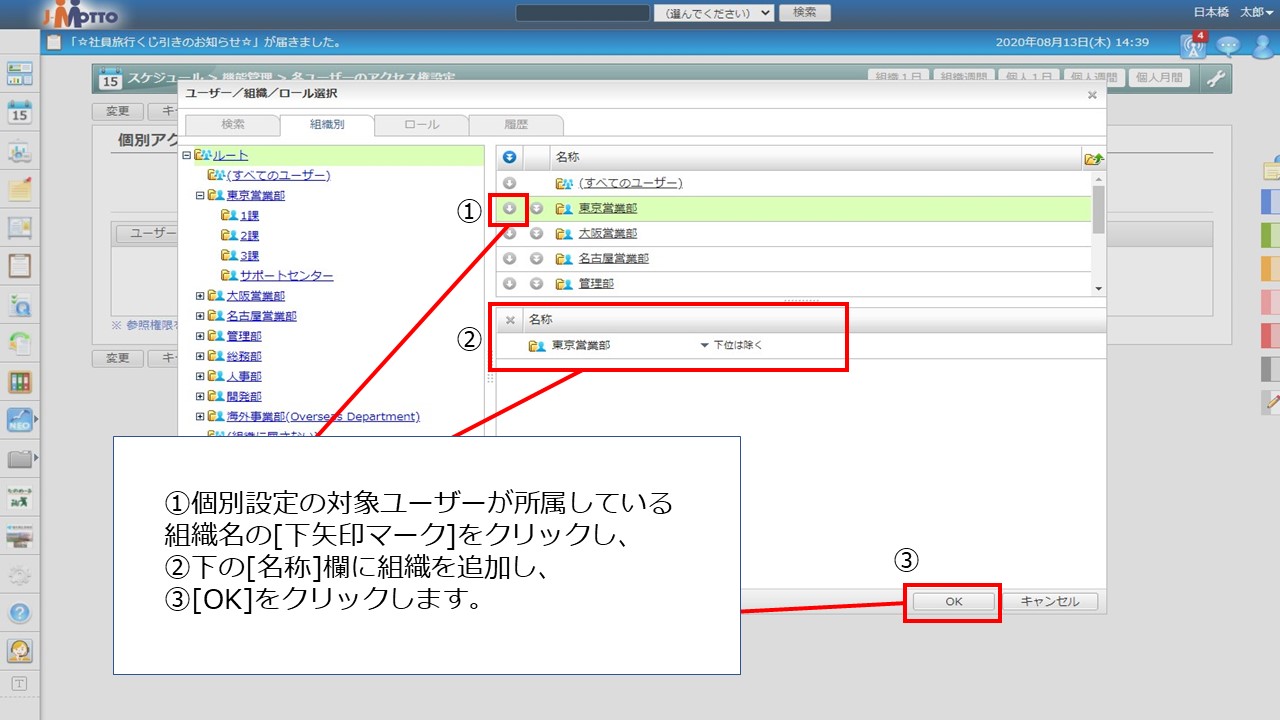Switch to the ロール tab
1280x720 pixels.
point(421,125)
